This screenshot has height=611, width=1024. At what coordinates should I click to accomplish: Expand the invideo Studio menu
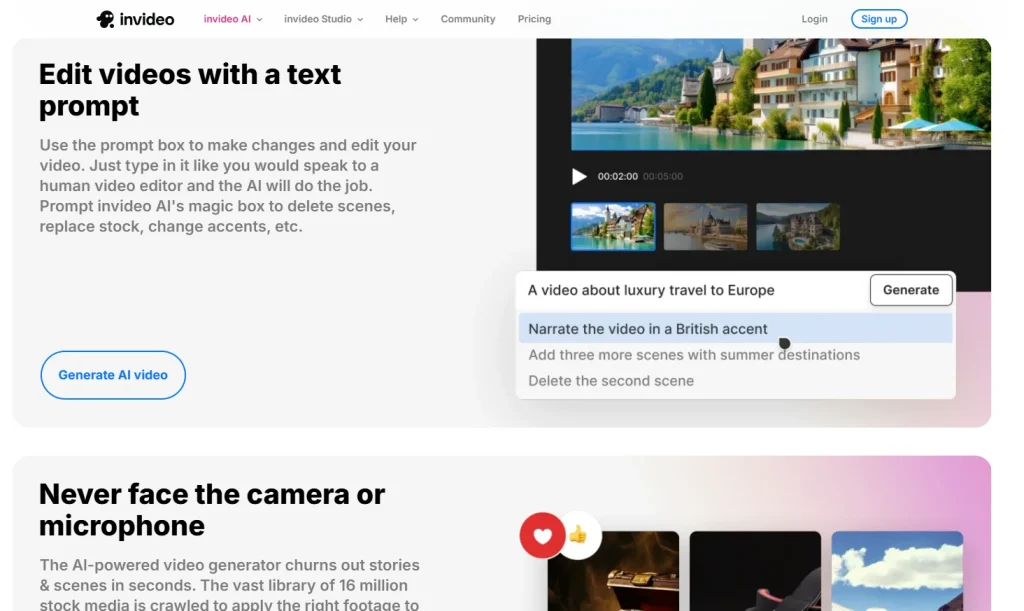(322, 18)
